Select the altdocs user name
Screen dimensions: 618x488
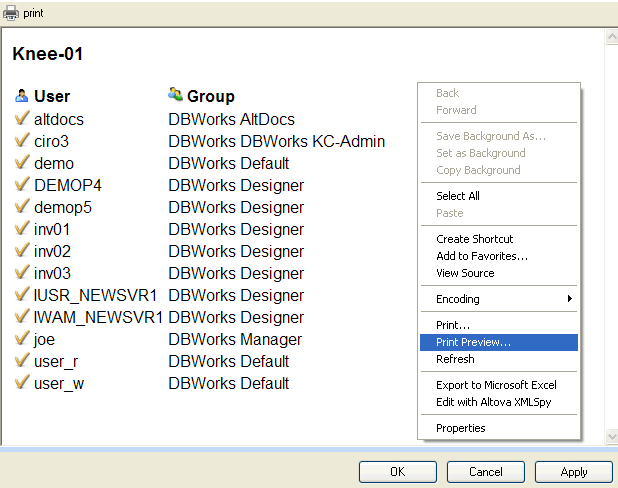pos(59,119)
